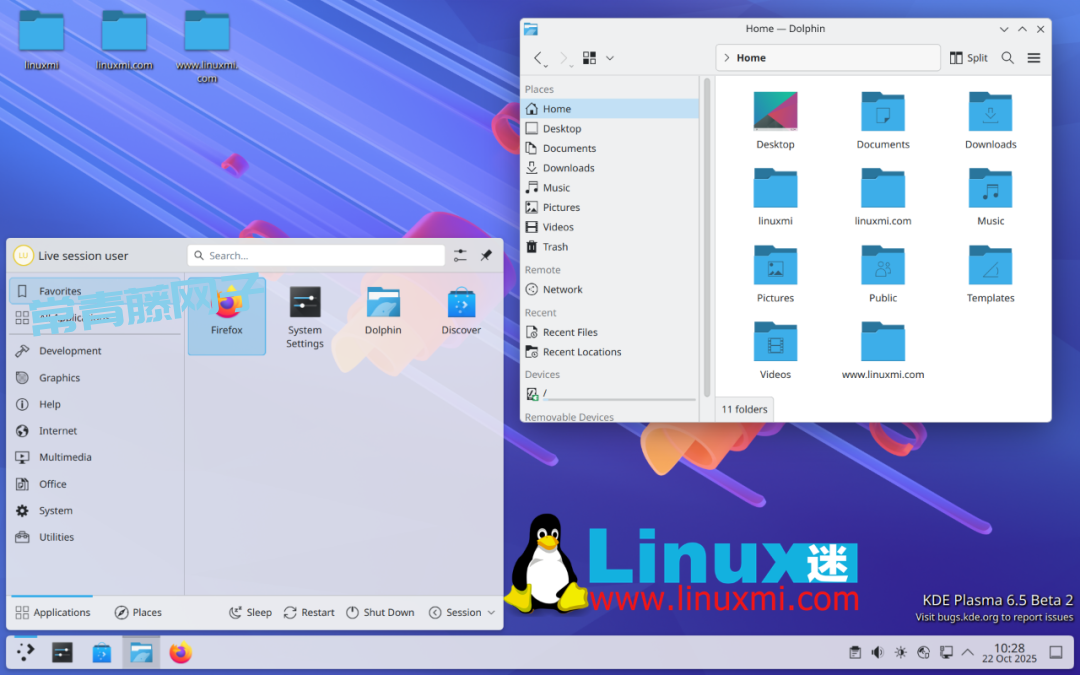This screenshot has height=675, width=1080.
Task: Switch to Places view in launcher
Action: [138, 612]
